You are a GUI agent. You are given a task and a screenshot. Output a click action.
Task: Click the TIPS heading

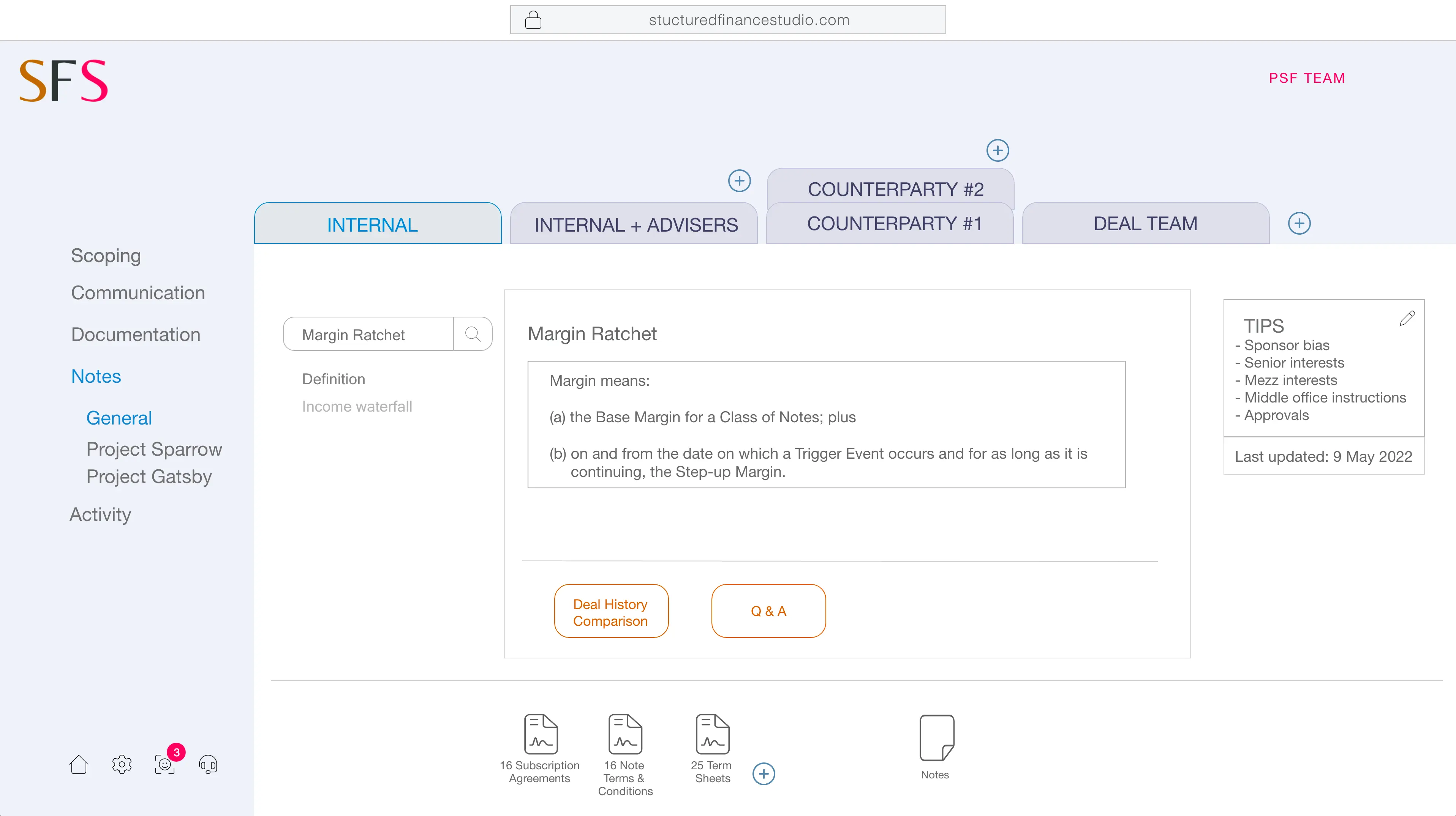point(1263,326)
